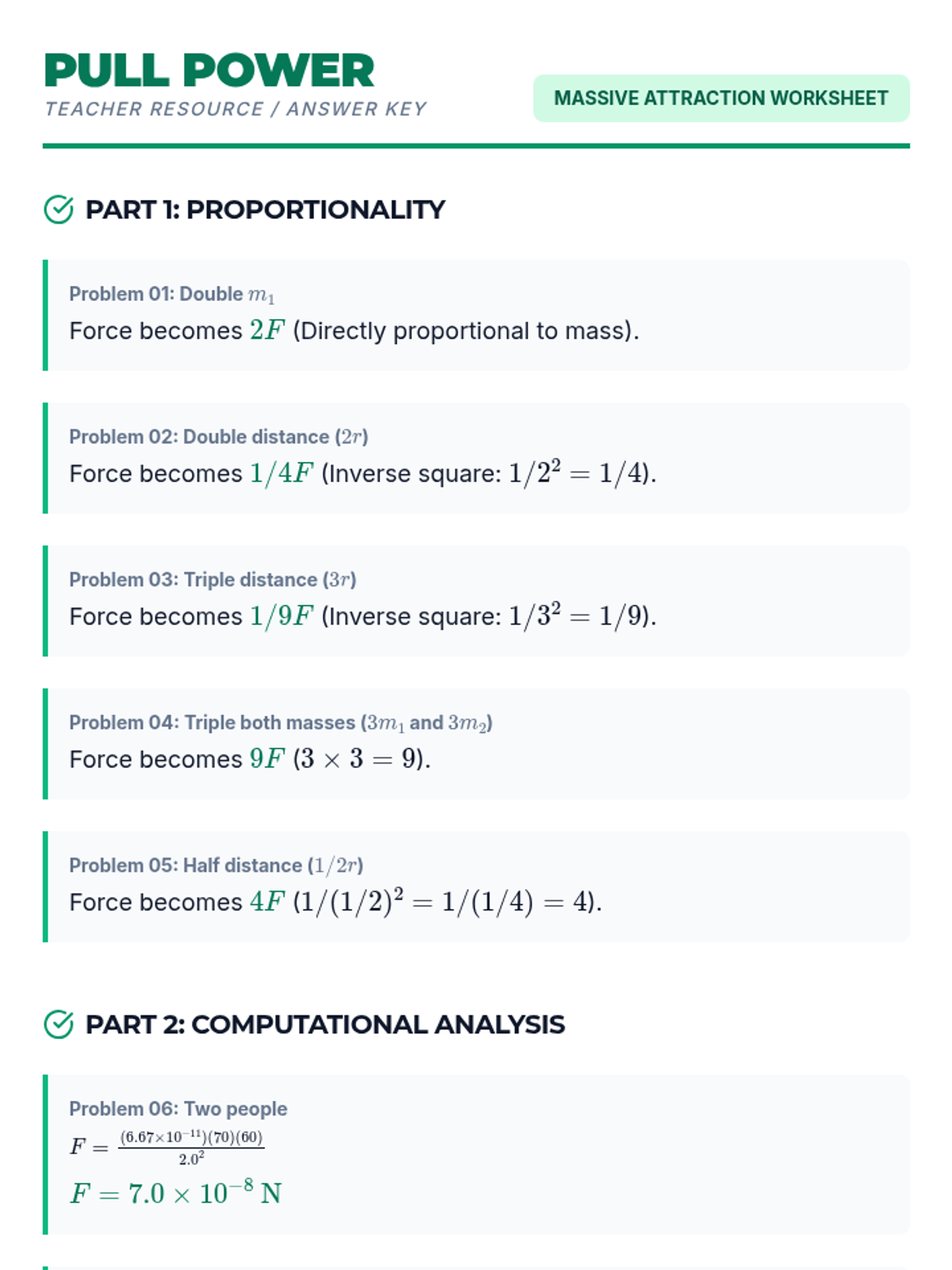Click the Massive Attraction Worksheet badge
The height and width of the screenshot is (1270, 952).
(x=720, y=98)
